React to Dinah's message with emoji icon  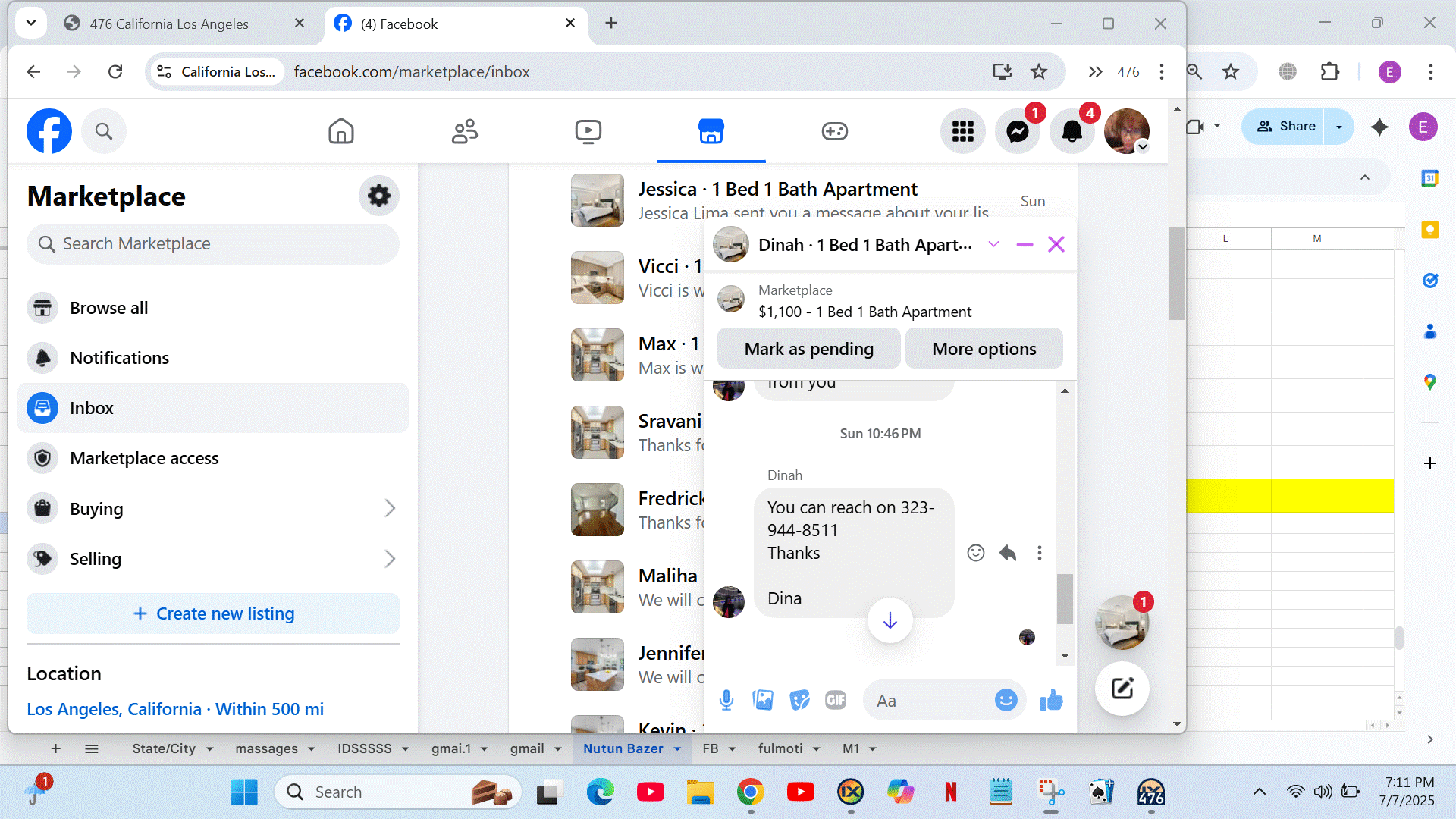coord(976,553)
